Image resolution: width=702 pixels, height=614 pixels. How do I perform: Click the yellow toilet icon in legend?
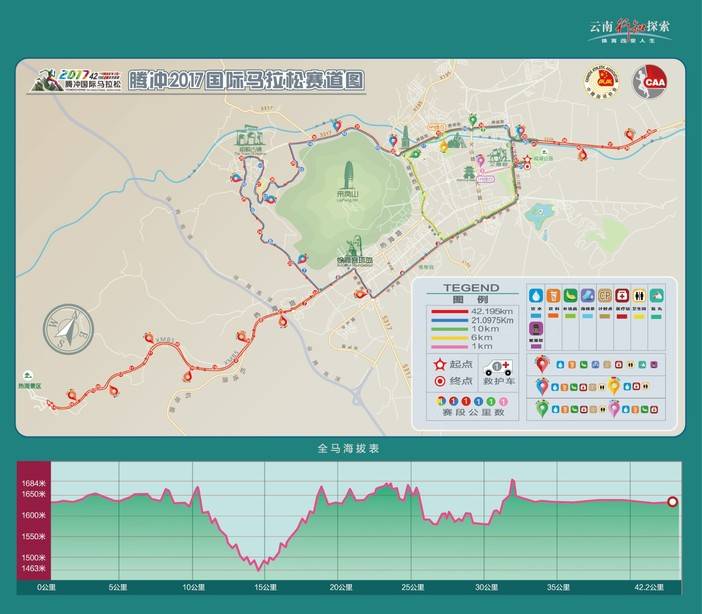(x=638, y=296)
